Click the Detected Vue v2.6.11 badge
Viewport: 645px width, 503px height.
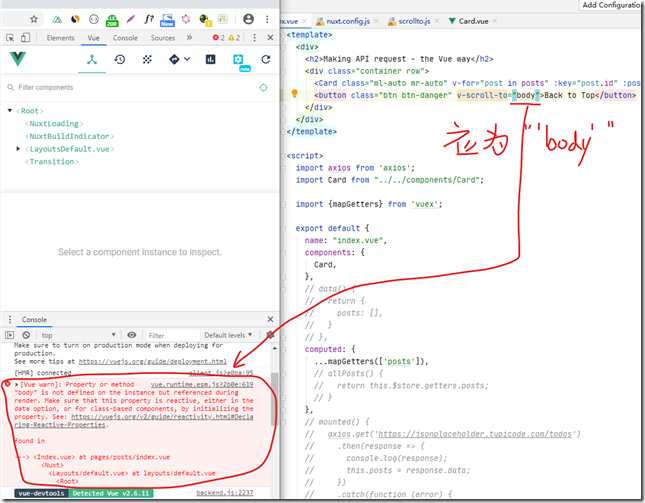click(111, 493)
